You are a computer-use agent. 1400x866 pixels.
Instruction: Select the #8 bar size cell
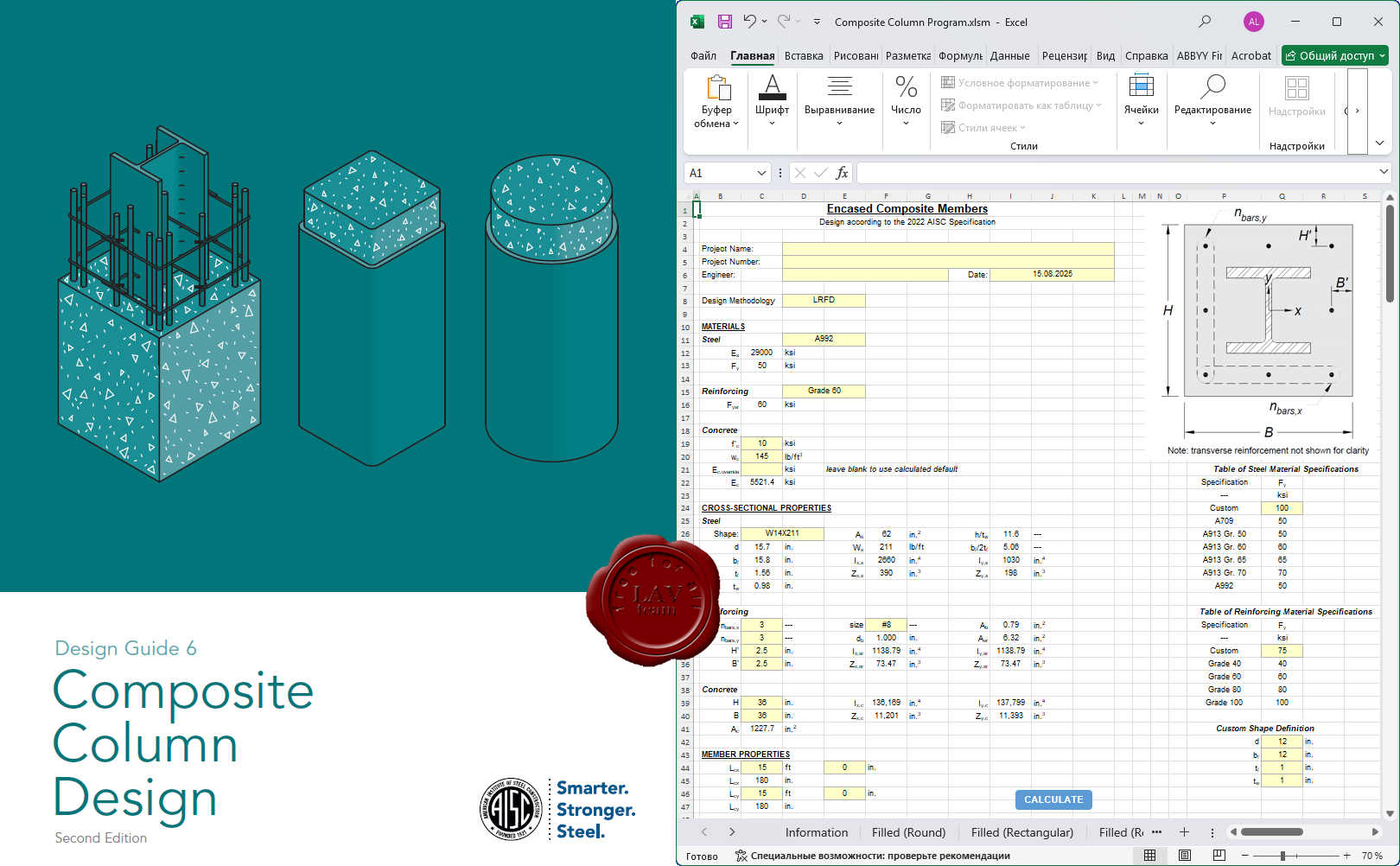coord(886,625)
